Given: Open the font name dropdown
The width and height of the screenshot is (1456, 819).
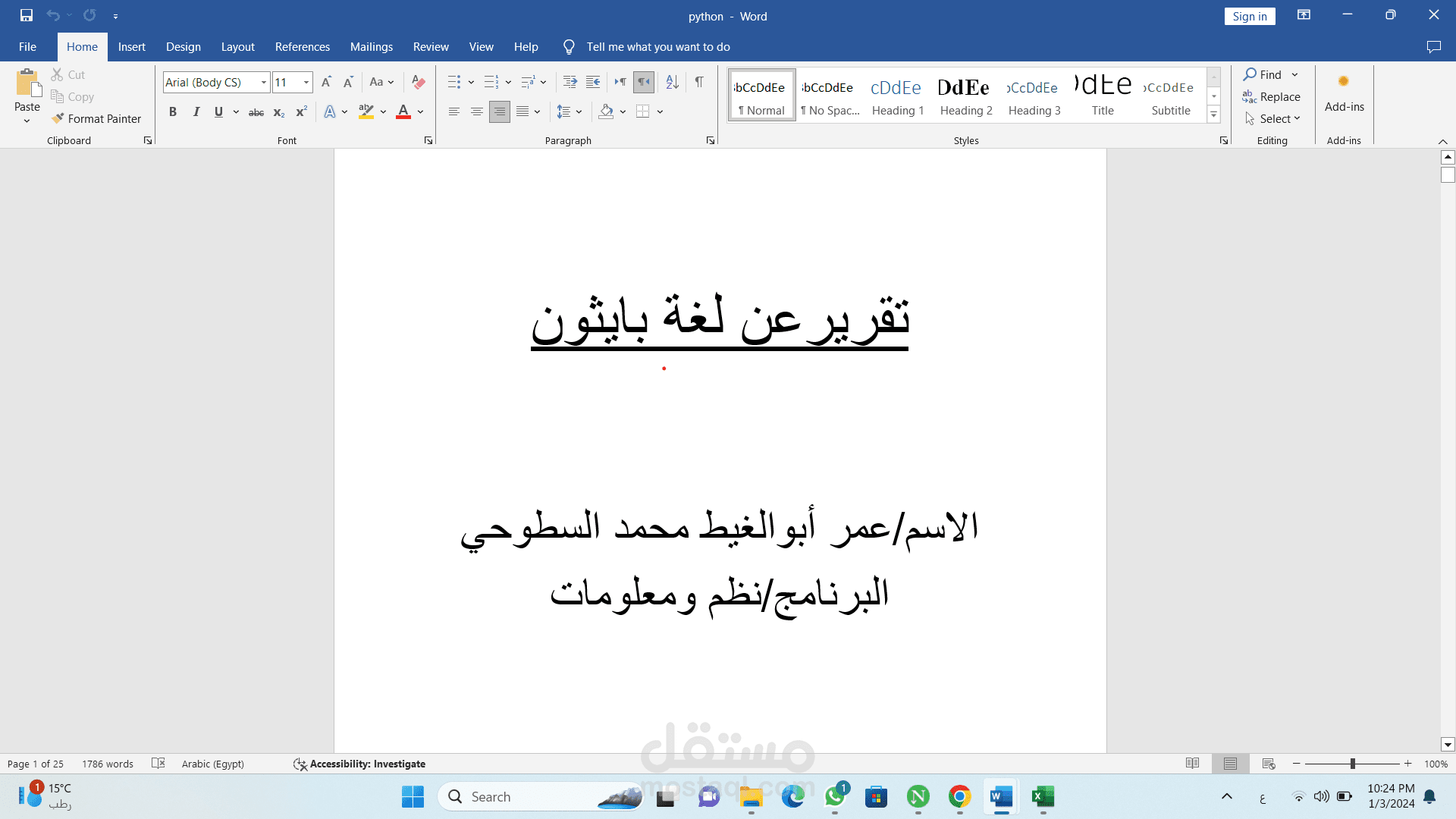Looking at the screenshot, I should pyautogui.click(x=264, y=82).
